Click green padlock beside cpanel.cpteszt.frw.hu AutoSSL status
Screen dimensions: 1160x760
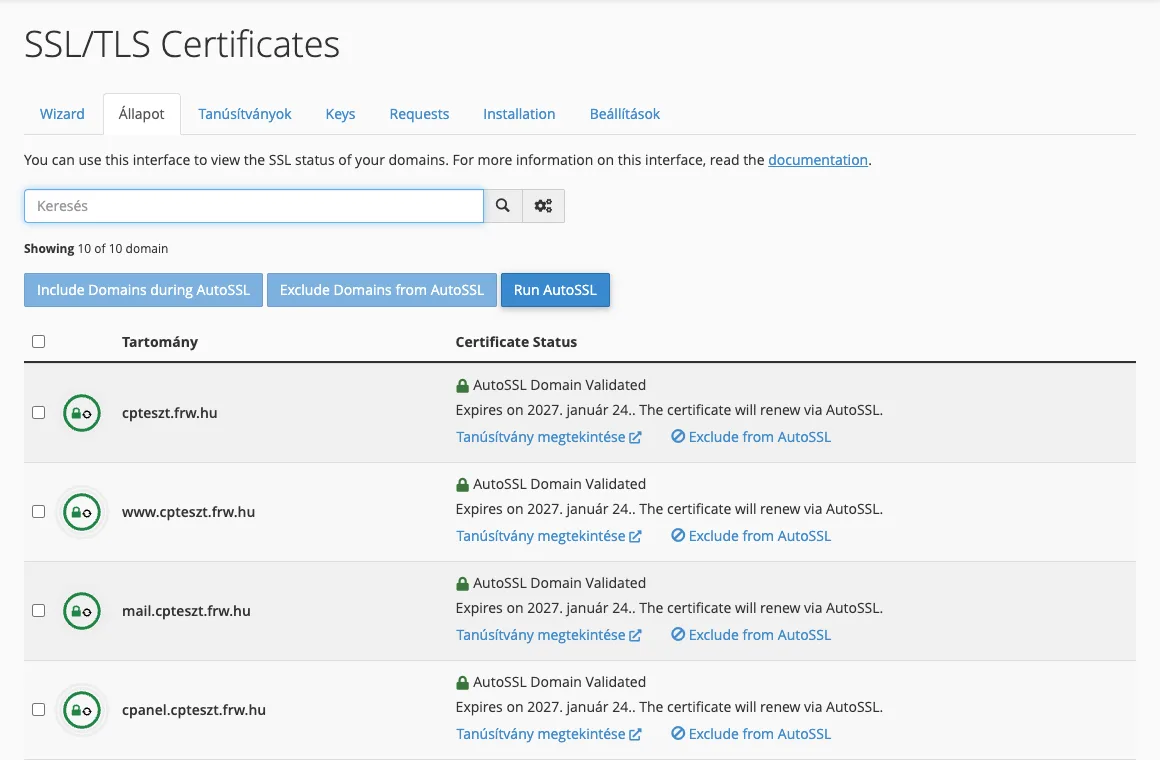tap(462, 682)
